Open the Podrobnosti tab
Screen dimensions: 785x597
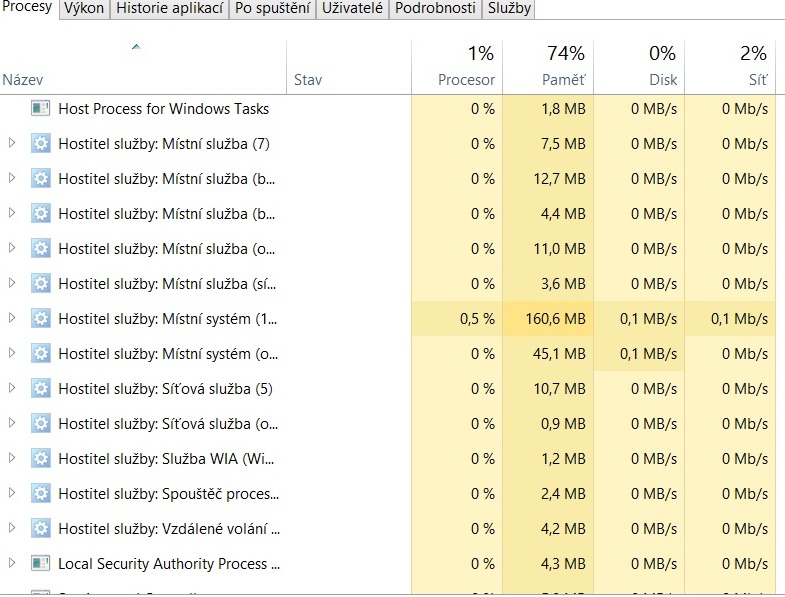(x=435, y=9)
